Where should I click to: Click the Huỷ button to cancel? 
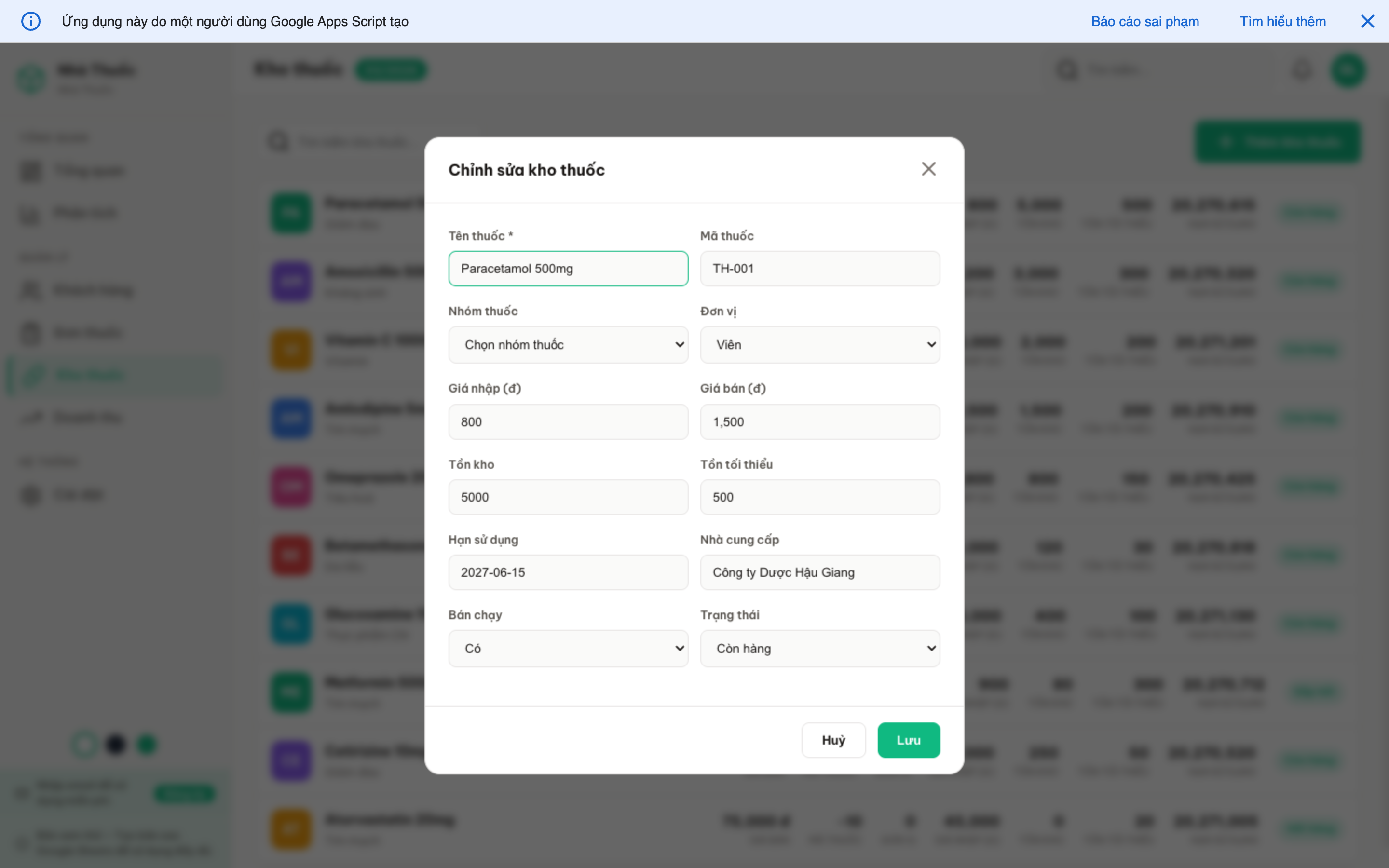point(833,740)
